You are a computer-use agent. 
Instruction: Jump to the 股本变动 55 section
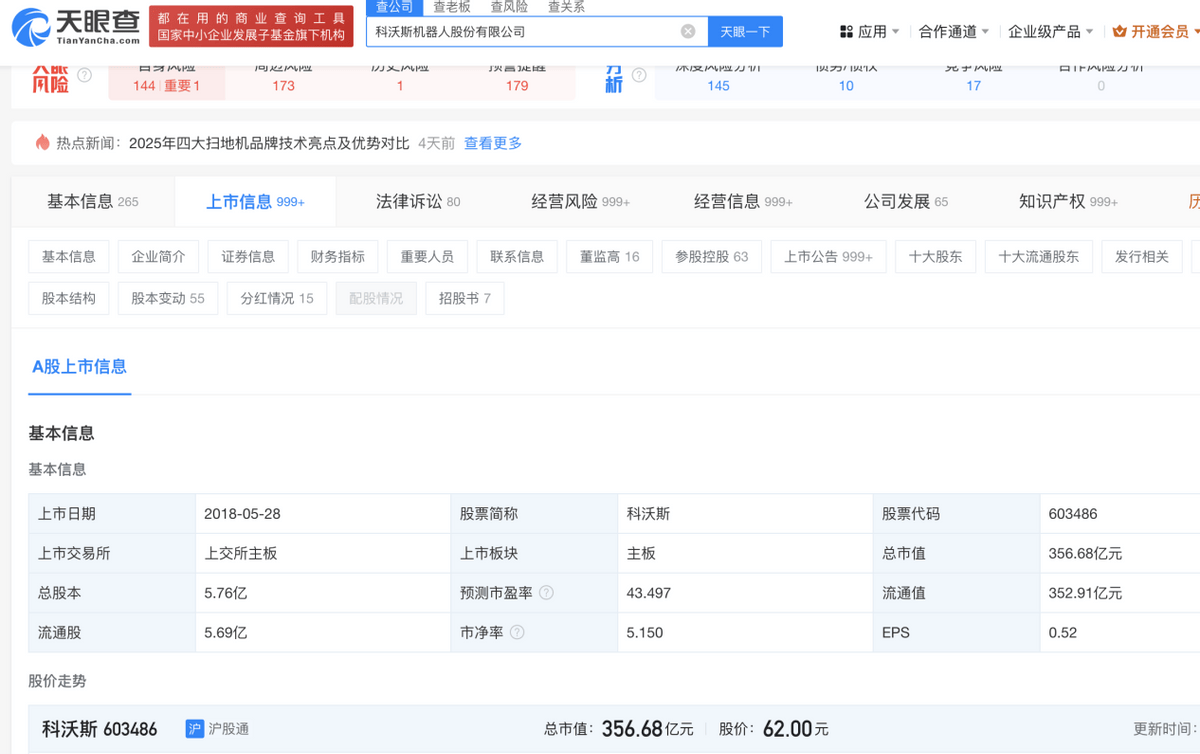(x=168, y=299)
